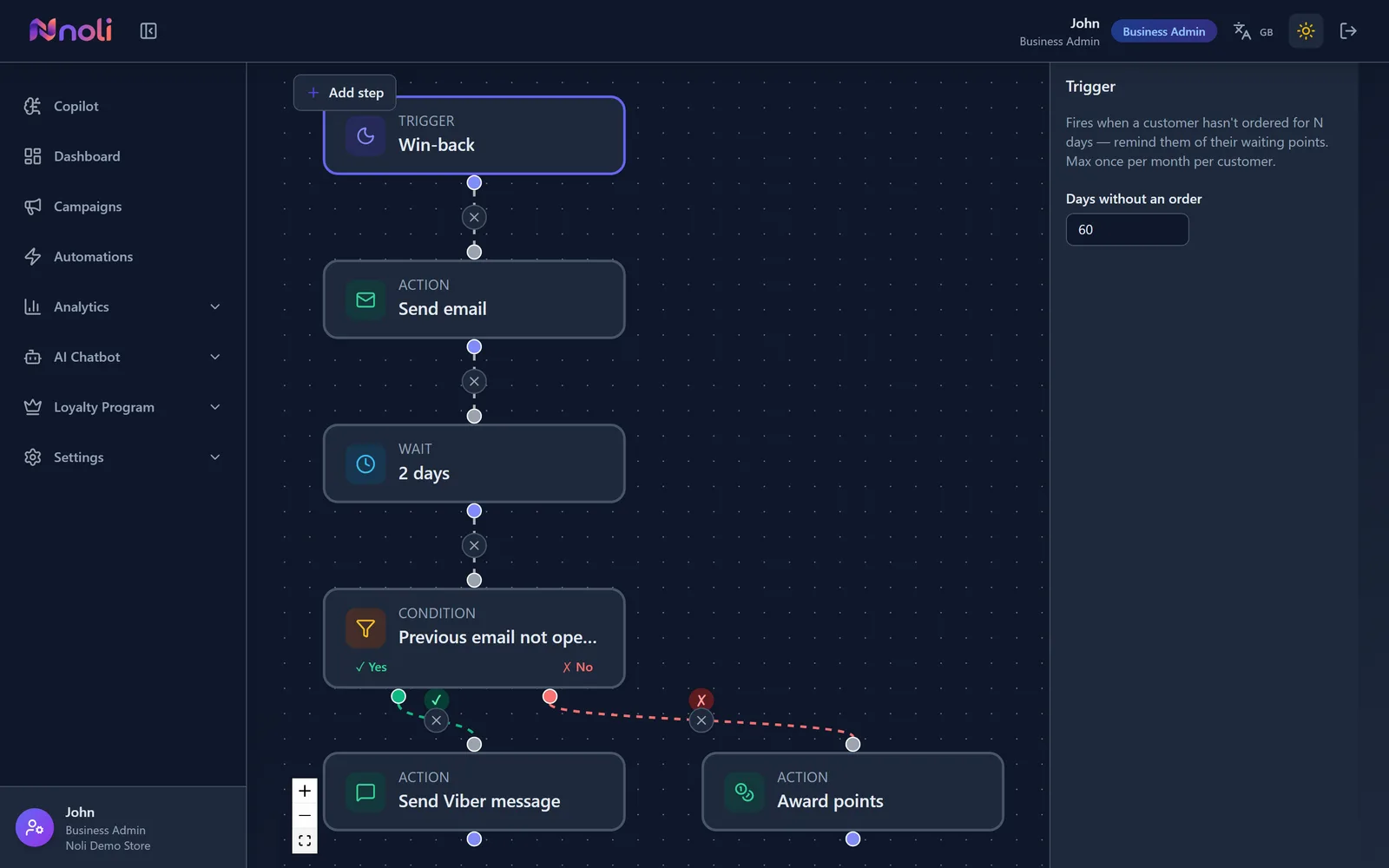Click the envelope icon on Send email node
Viewport: 1389px width, 868px height.
click(365, 299)
